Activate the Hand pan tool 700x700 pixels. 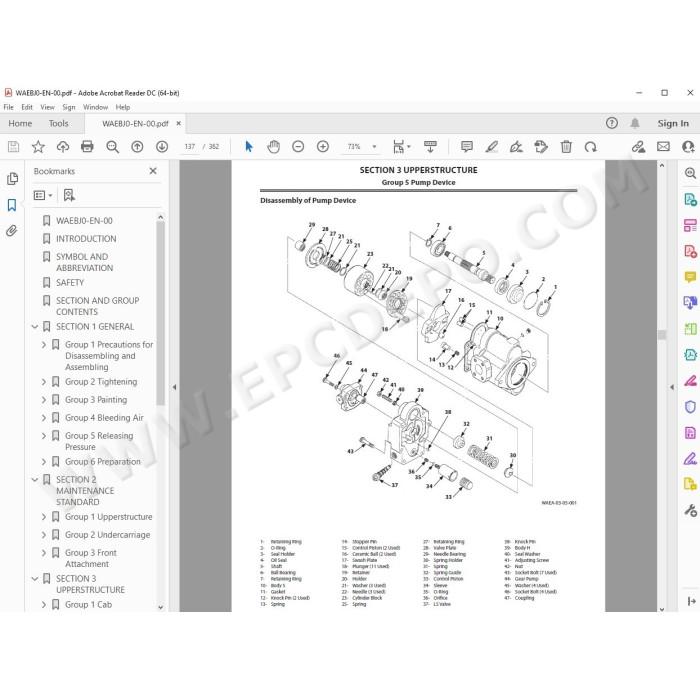pyautogui.click(x=273, y=146)
